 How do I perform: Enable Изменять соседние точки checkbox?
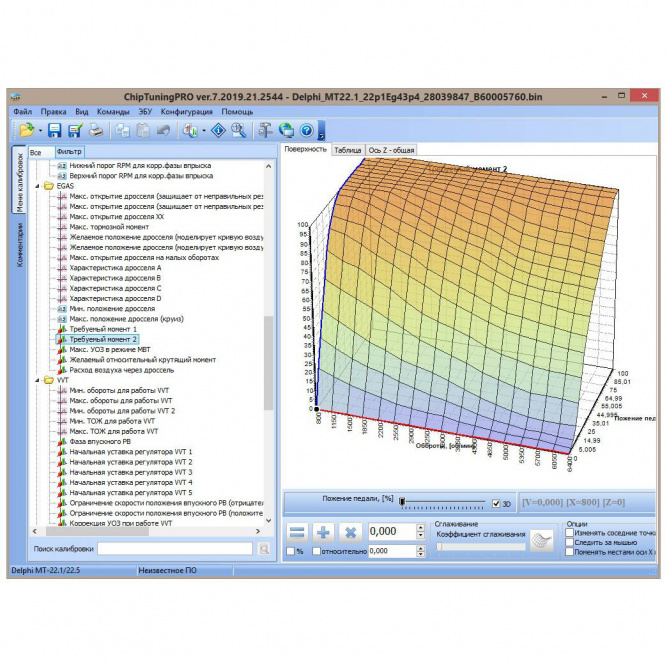pos(569,533)
